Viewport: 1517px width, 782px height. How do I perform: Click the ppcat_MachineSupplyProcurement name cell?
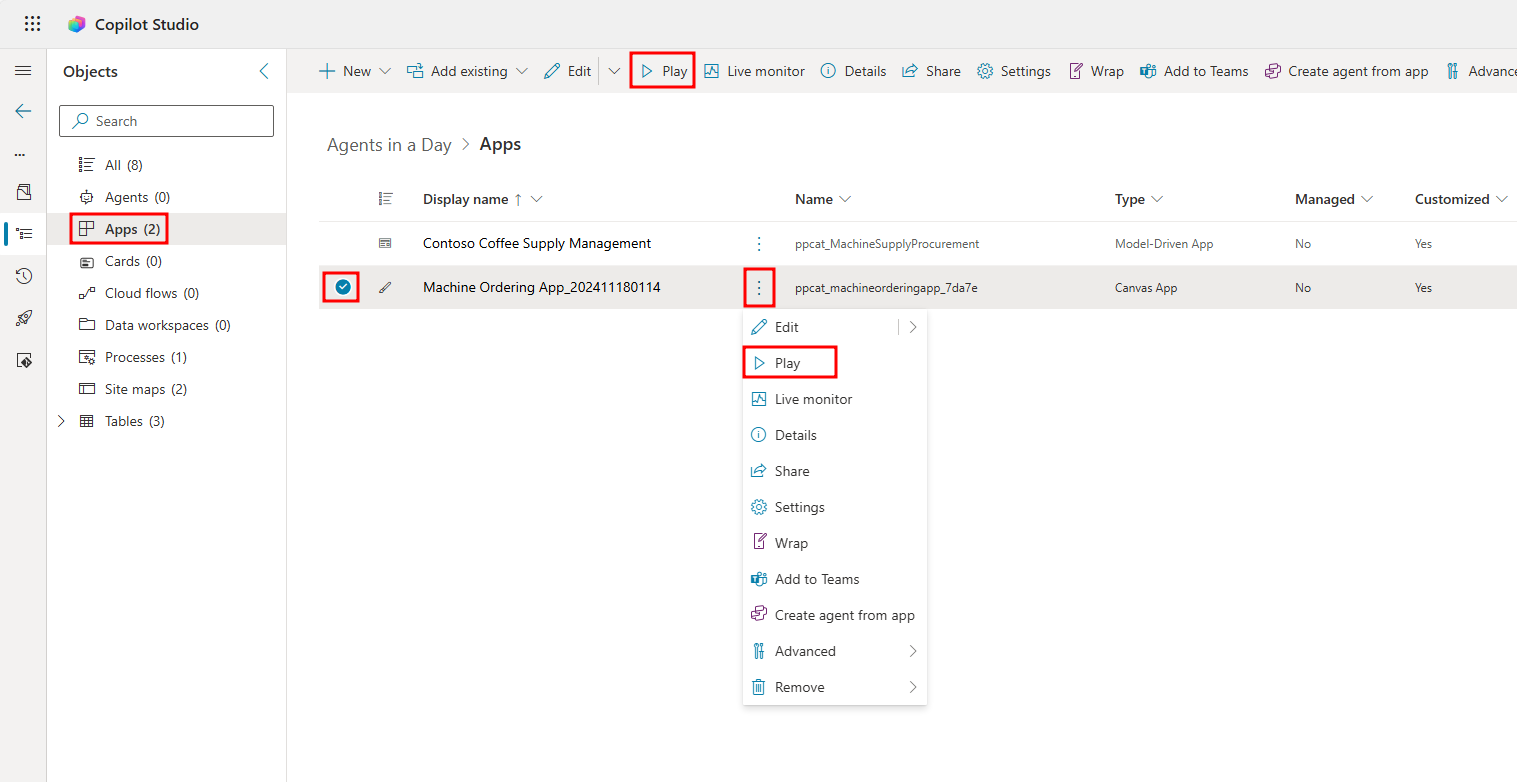[887, 244]
